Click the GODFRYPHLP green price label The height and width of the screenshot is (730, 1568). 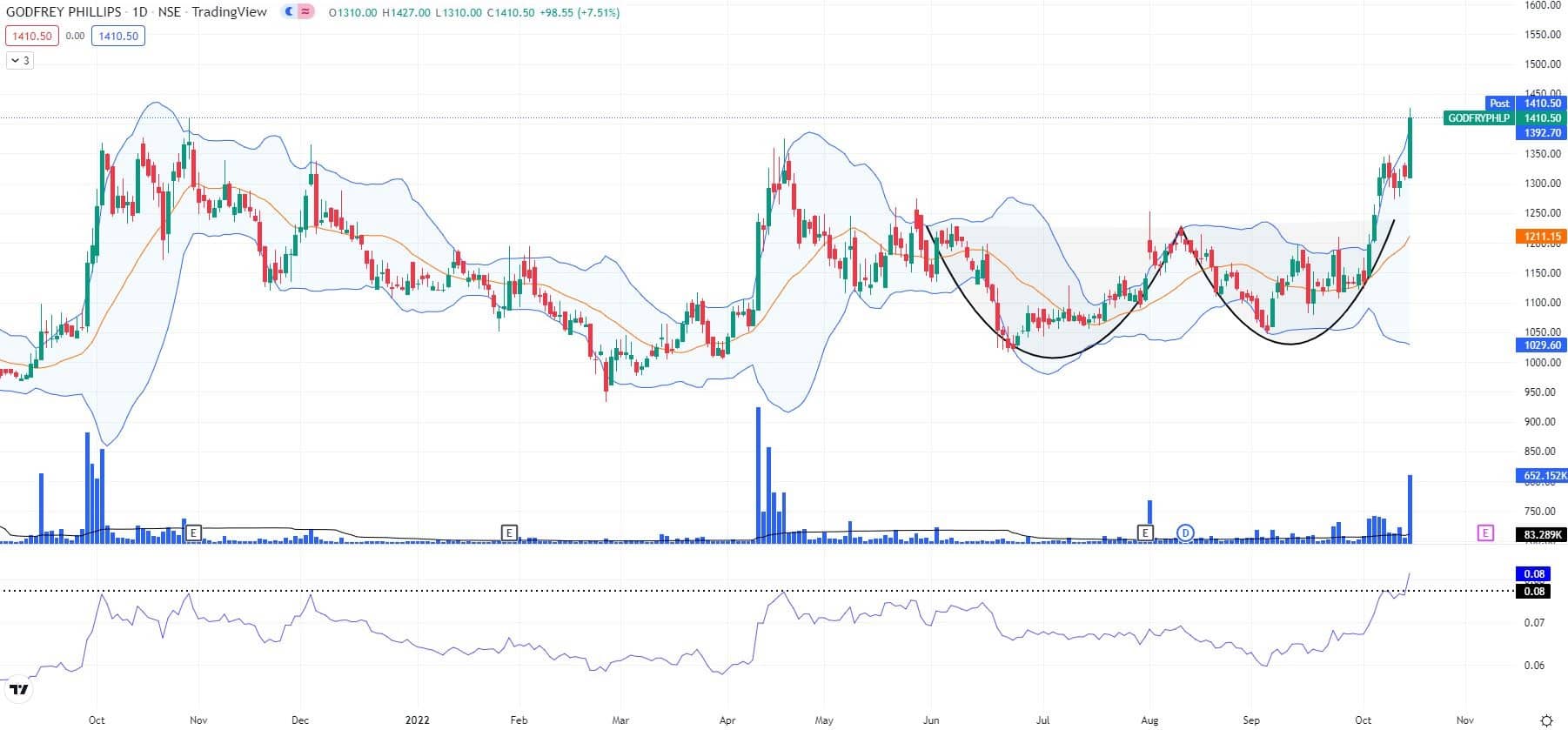pyautogui.click(x=1479, y=117)
